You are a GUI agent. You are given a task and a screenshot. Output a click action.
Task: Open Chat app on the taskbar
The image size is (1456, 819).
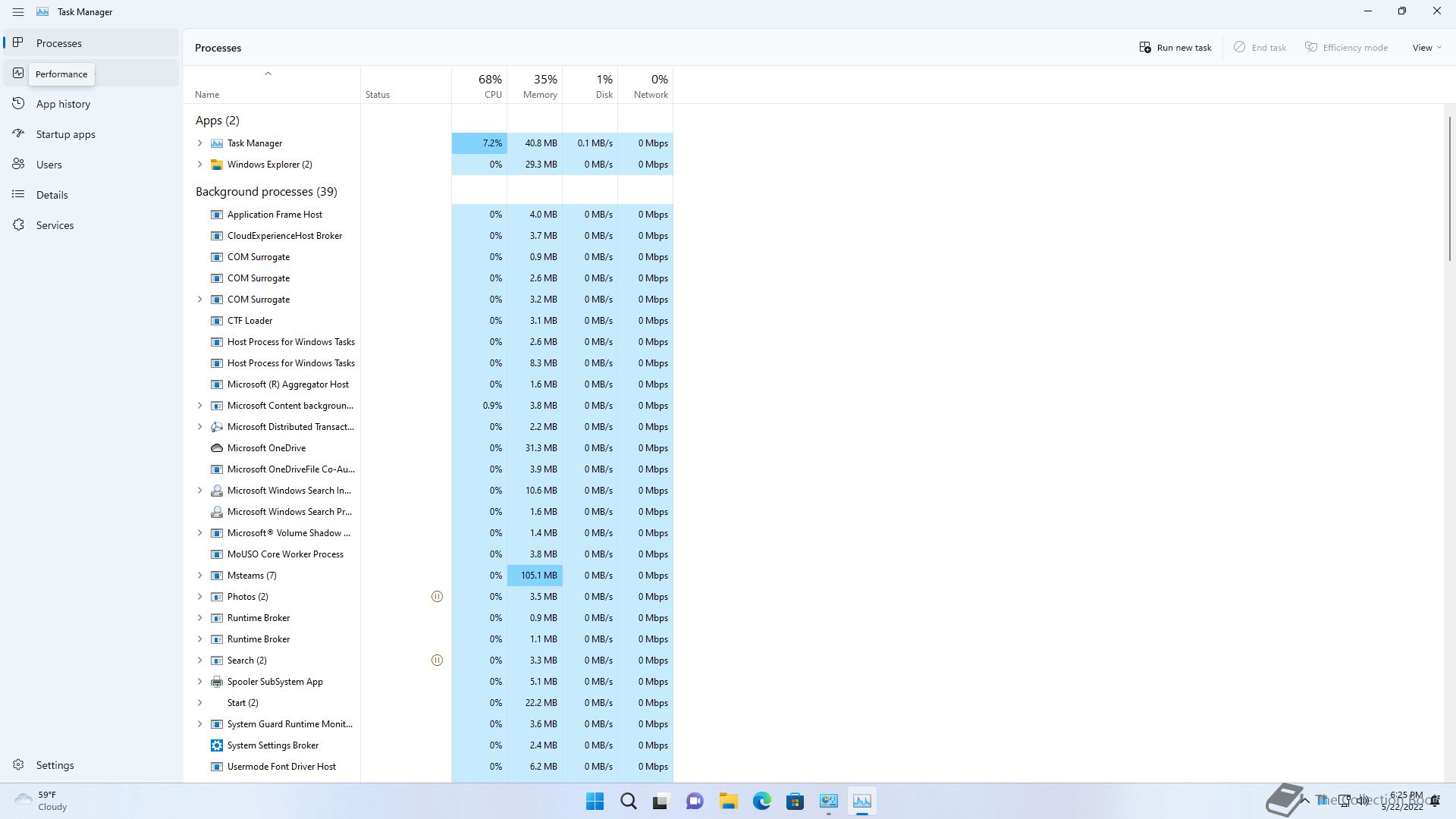695,801
